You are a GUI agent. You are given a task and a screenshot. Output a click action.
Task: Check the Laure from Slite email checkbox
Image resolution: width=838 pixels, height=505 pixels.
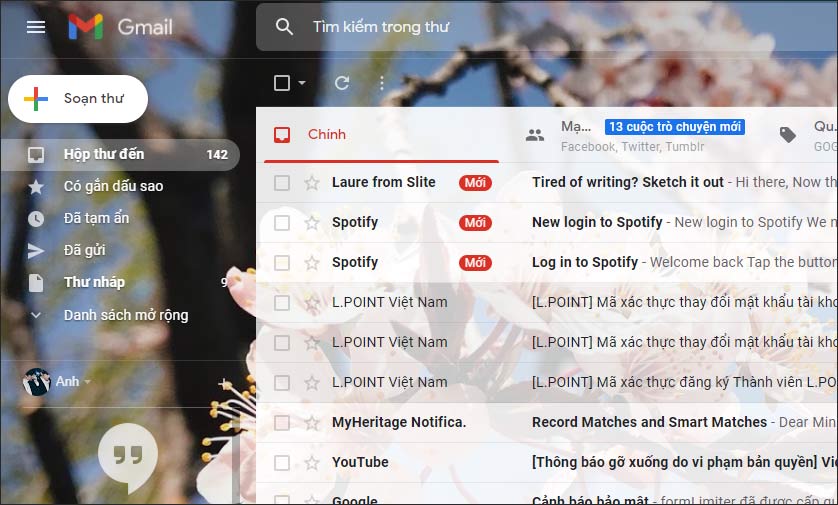pyautogui.click(x=282, y=183)
